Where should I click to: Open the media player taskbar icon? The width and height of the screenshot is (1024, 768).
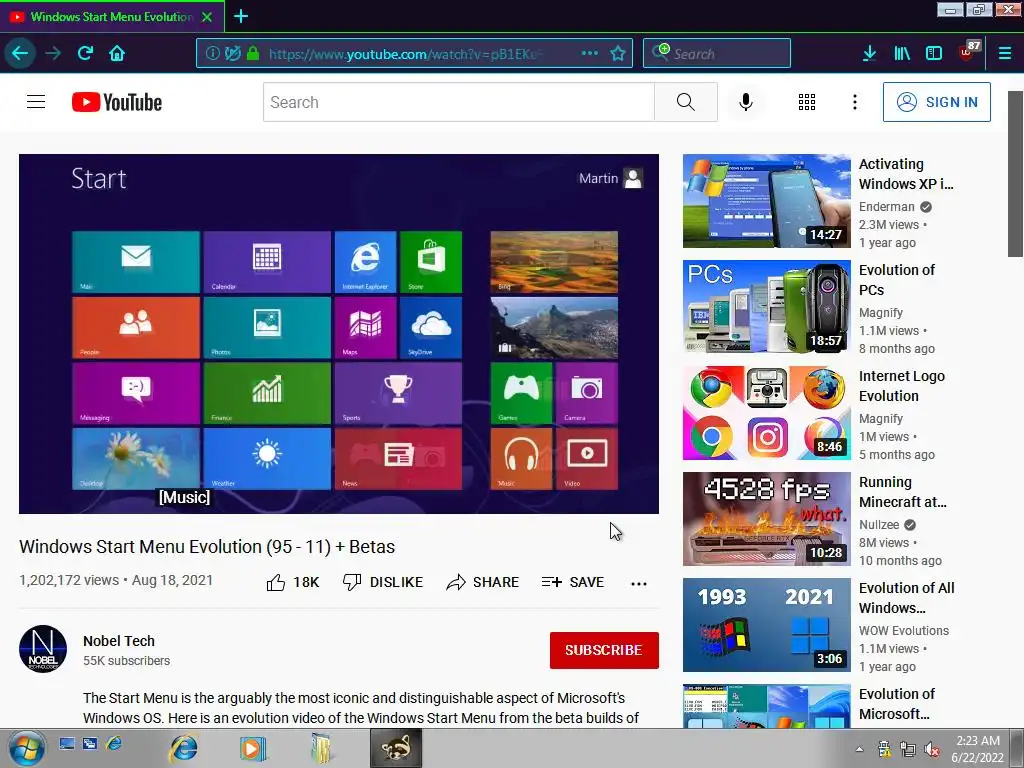(253, 748)
